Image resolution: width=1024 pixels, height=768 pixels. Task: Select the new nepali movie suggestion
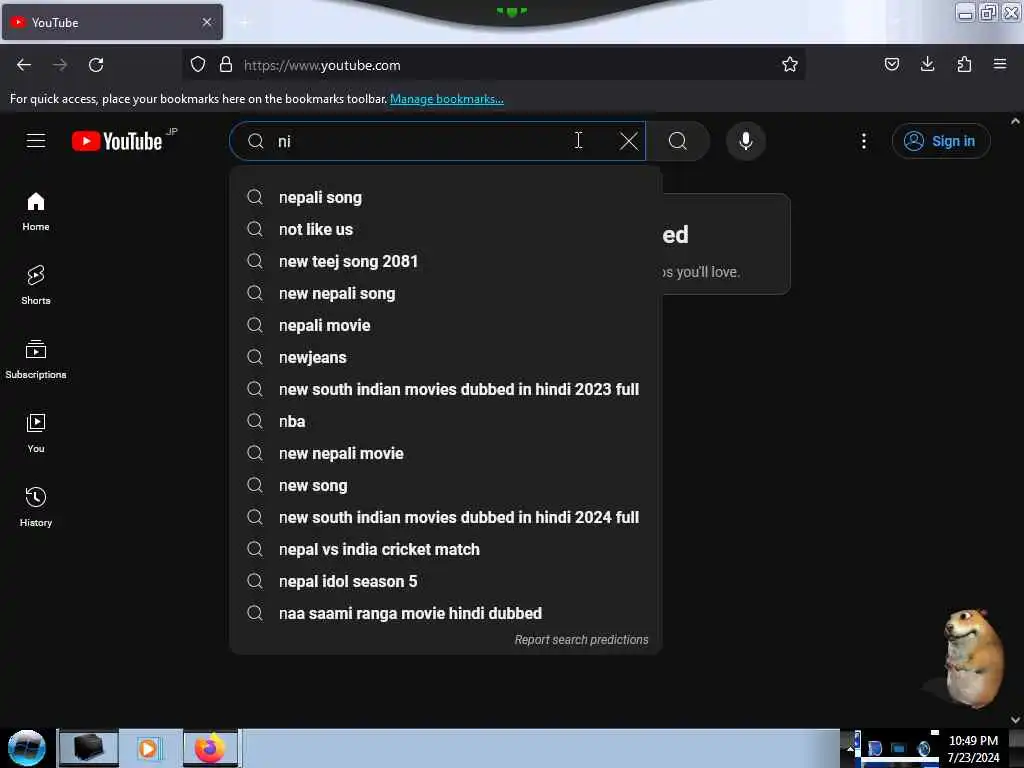(x=445, y=453)
